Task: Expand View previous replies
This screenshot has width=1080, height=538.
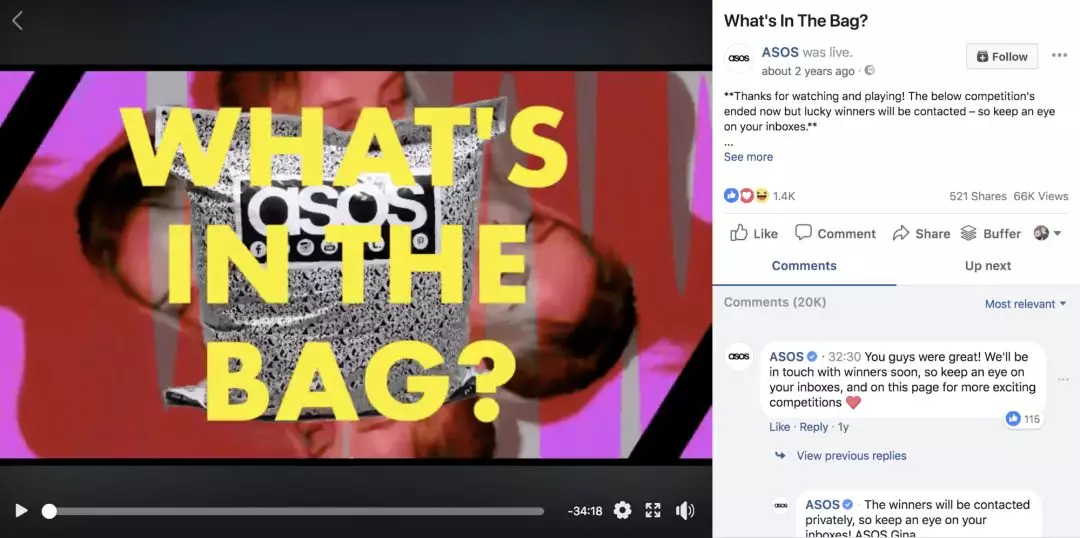Action: 851,455
